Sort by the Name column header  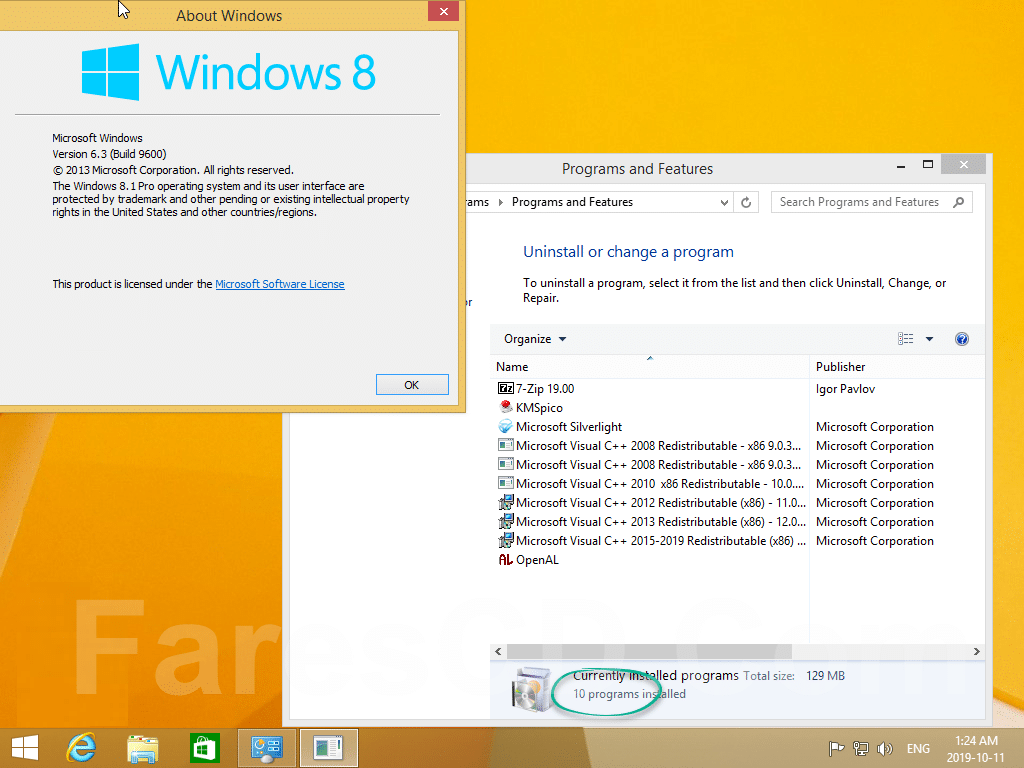[x=512, y=367]
